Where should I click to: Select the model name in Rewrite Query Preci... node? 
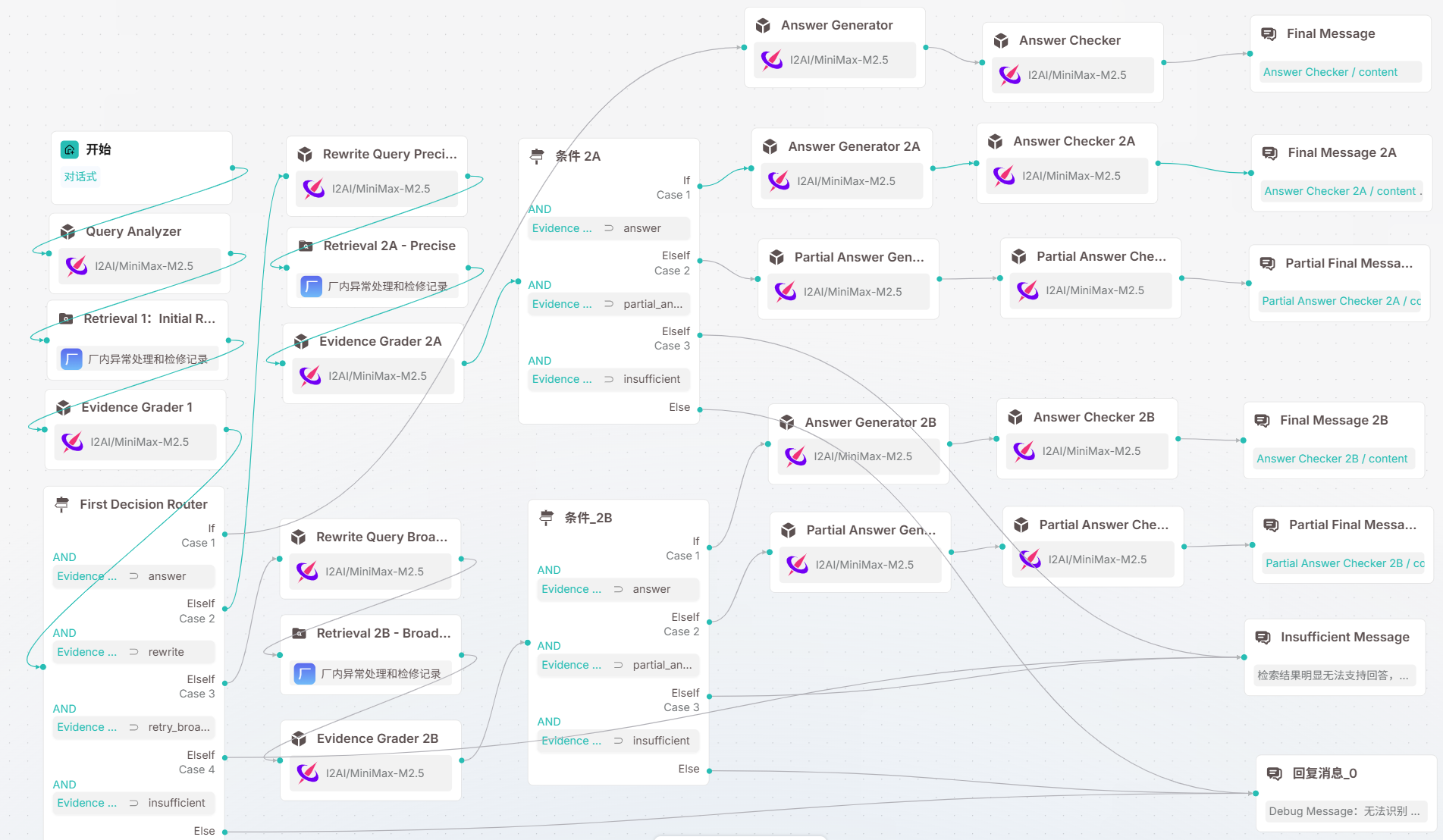click(x=381, y=189)
